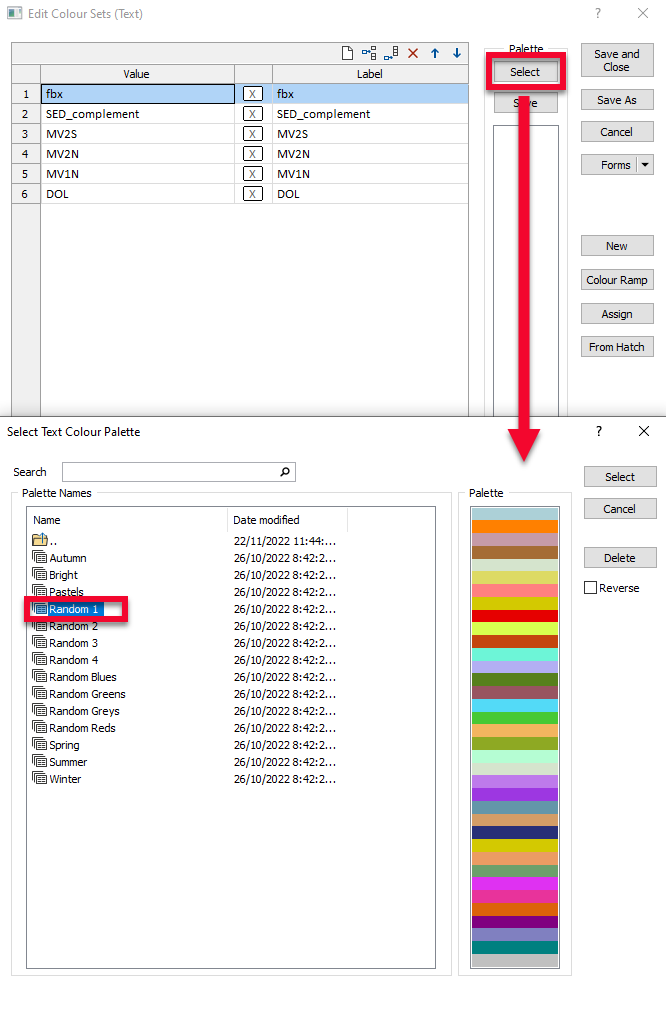The image size is (666, 1033).
Task: Click the insert row icon in grid toolbar
Action: 369,53
